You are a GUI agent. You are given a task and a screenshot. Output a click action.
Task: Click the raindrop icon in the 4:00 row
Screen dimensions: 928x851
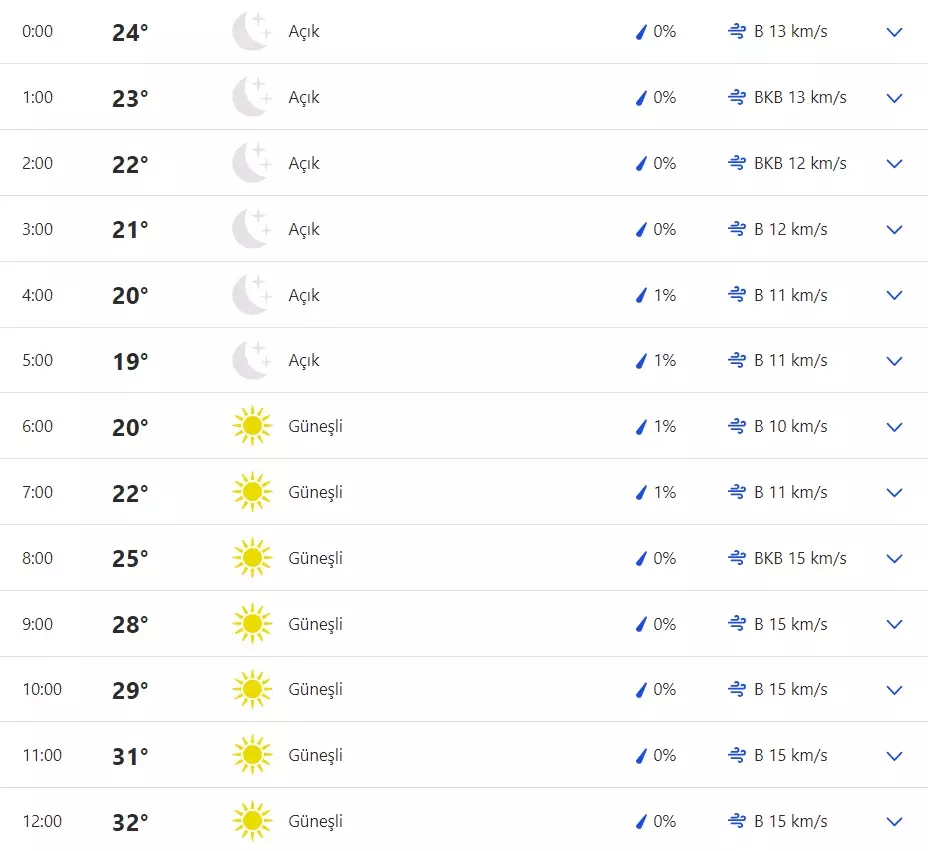point(641,295)
